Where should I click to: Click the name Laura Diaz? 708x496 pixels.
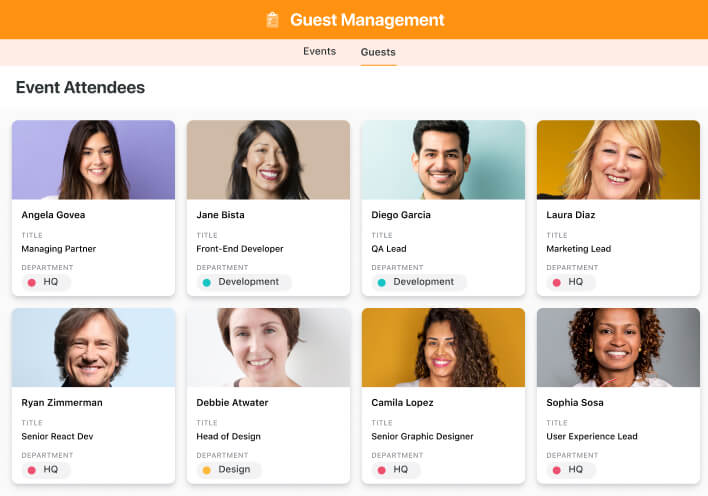click(x=571, y=215)
